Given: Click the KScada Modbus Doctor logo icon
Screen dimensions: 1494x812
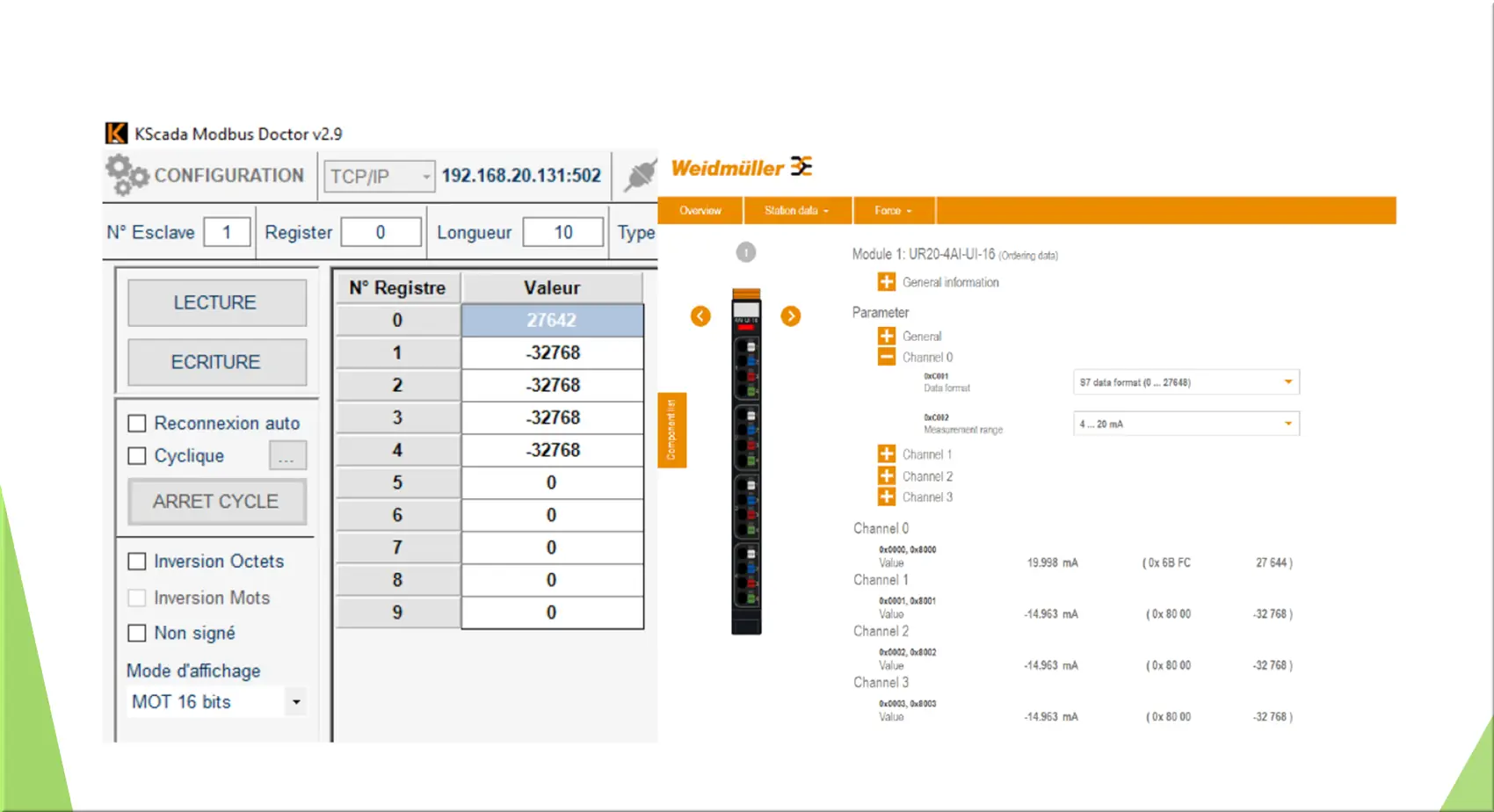Looking at the screenshot, I should click(116, 134).
